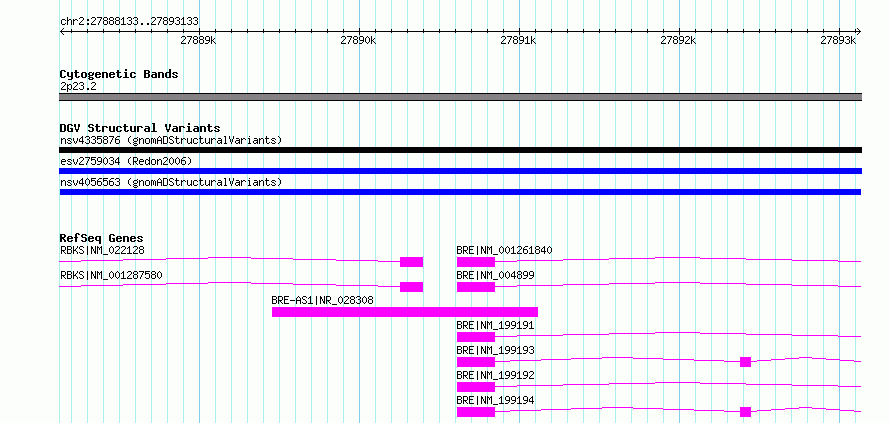The image size is (890, 423).
Task: Click the 27889k ruler label
Action: tap(198, 40)
